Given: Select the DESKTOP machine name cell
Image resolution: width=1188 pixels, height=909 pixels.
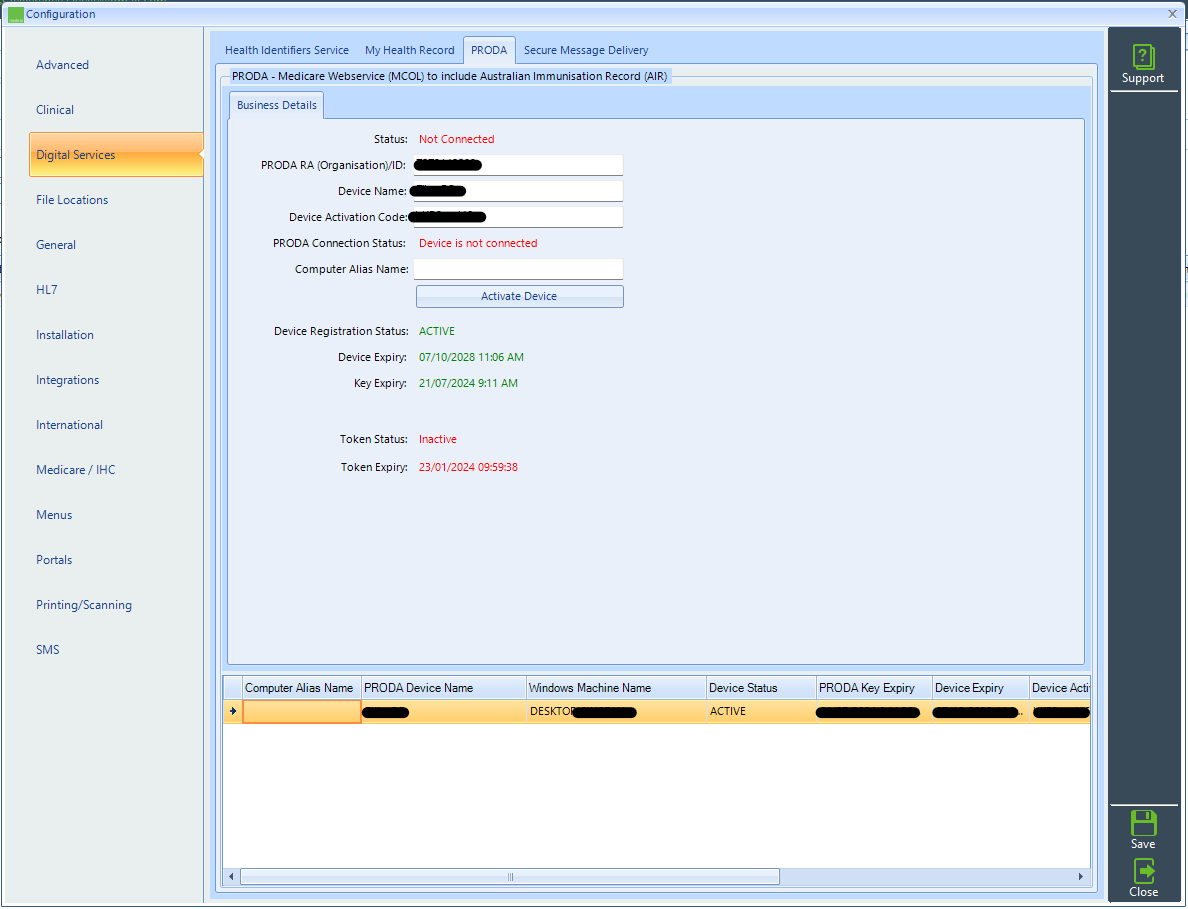Looking at the screenshot, I should coord(617,711).
